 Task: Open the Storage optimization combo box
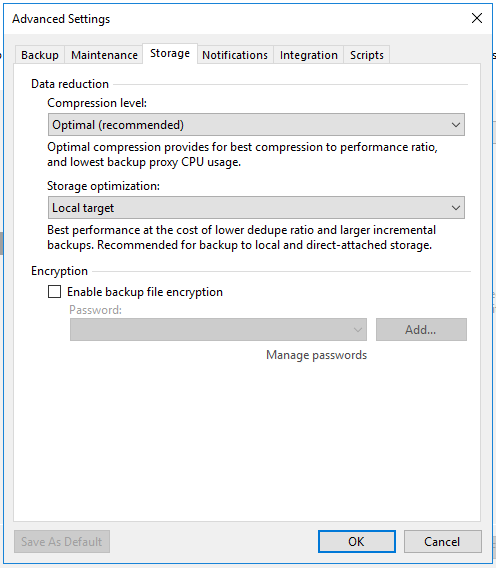point(256,208)
